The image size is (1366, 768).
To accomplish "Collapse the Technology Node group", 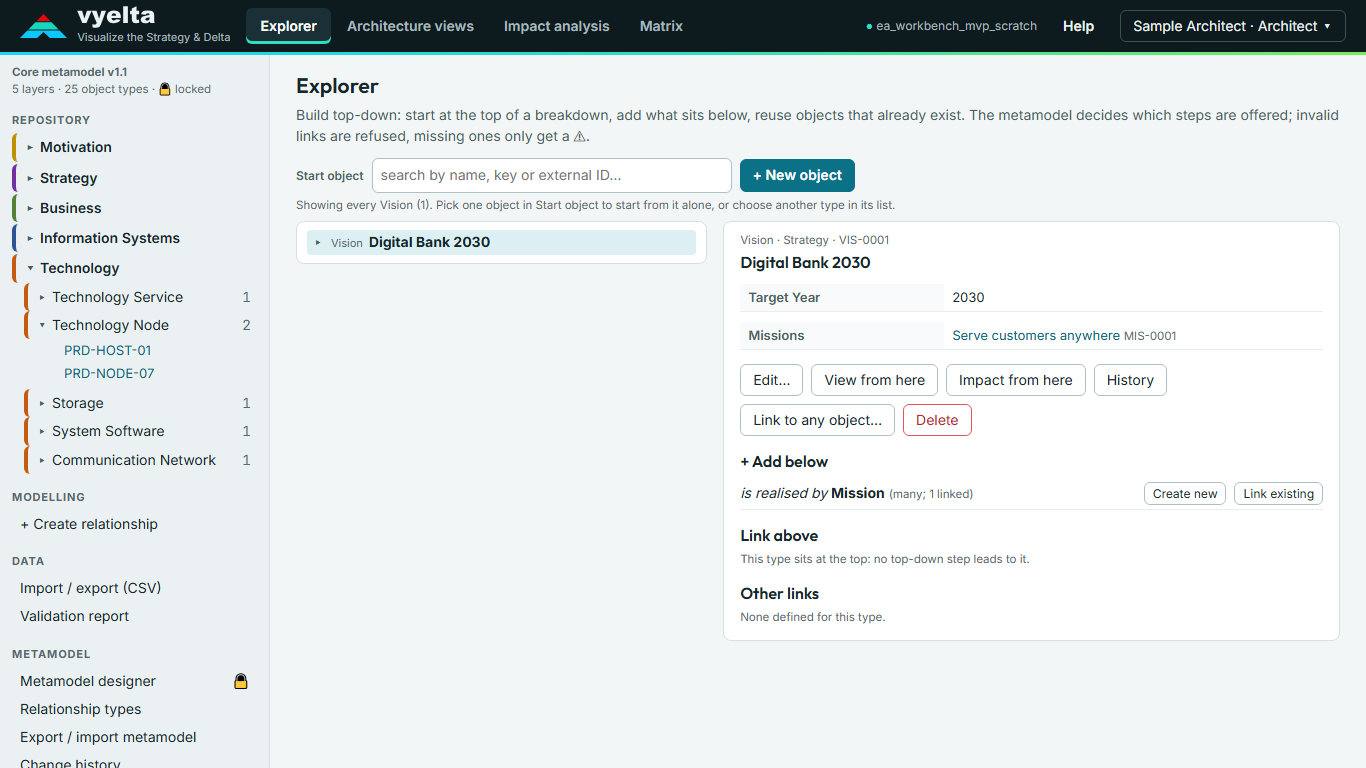I will [42, 325].
